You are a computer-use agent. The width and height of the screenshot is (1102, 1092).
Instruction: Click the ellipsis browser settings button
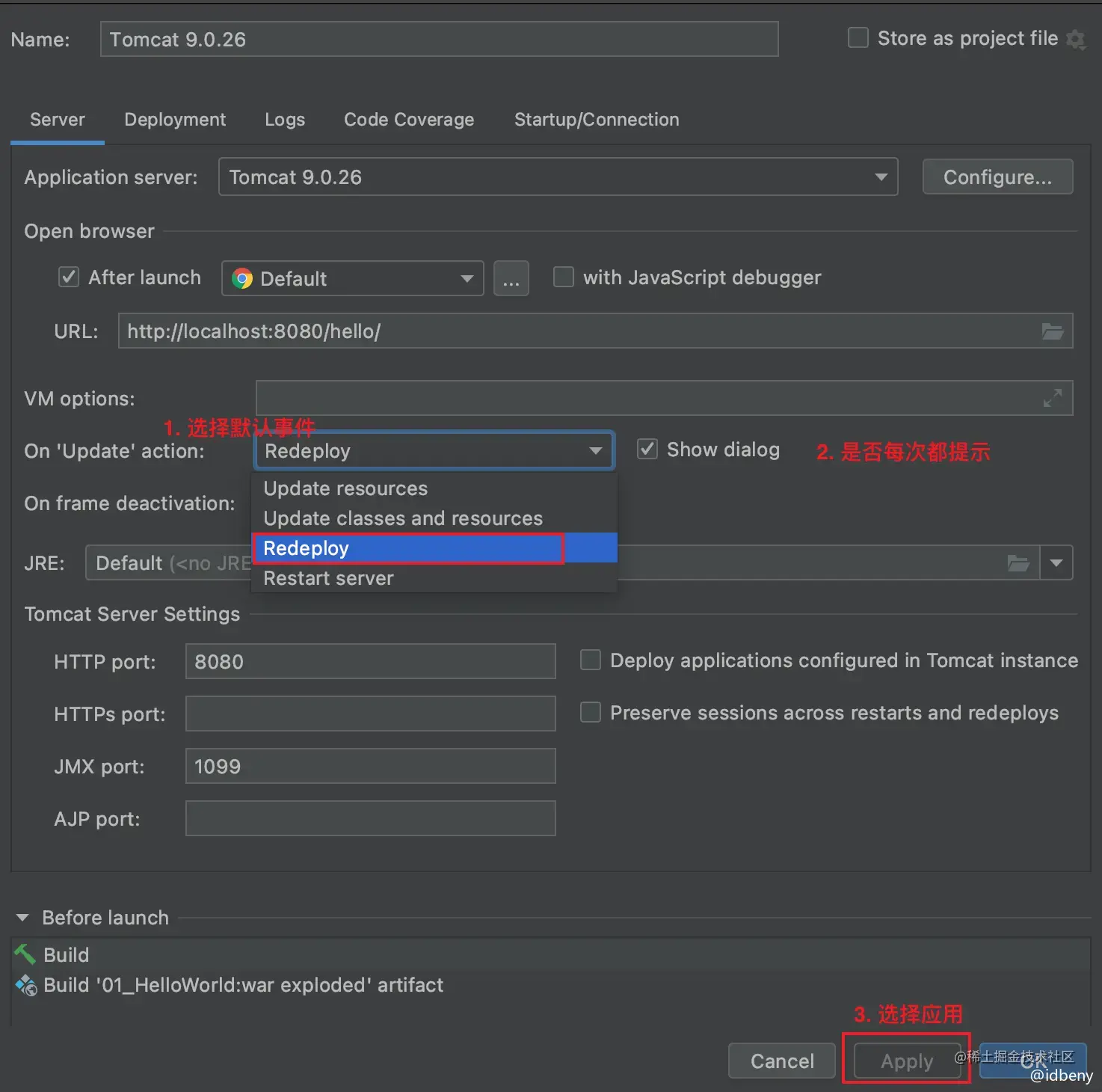pyautogui.click(x=511, y=278)
